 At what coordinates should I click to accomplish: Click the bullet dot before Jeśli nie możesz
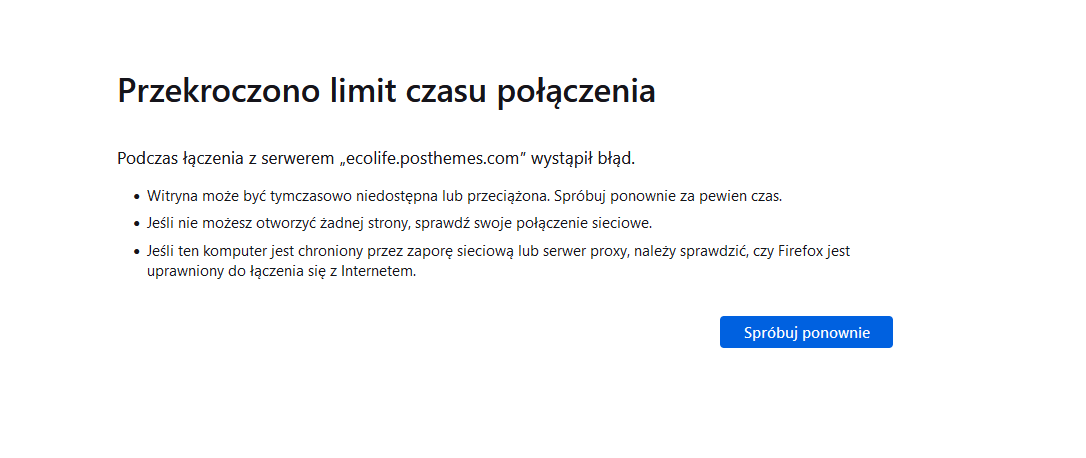[x=136, y=224]
